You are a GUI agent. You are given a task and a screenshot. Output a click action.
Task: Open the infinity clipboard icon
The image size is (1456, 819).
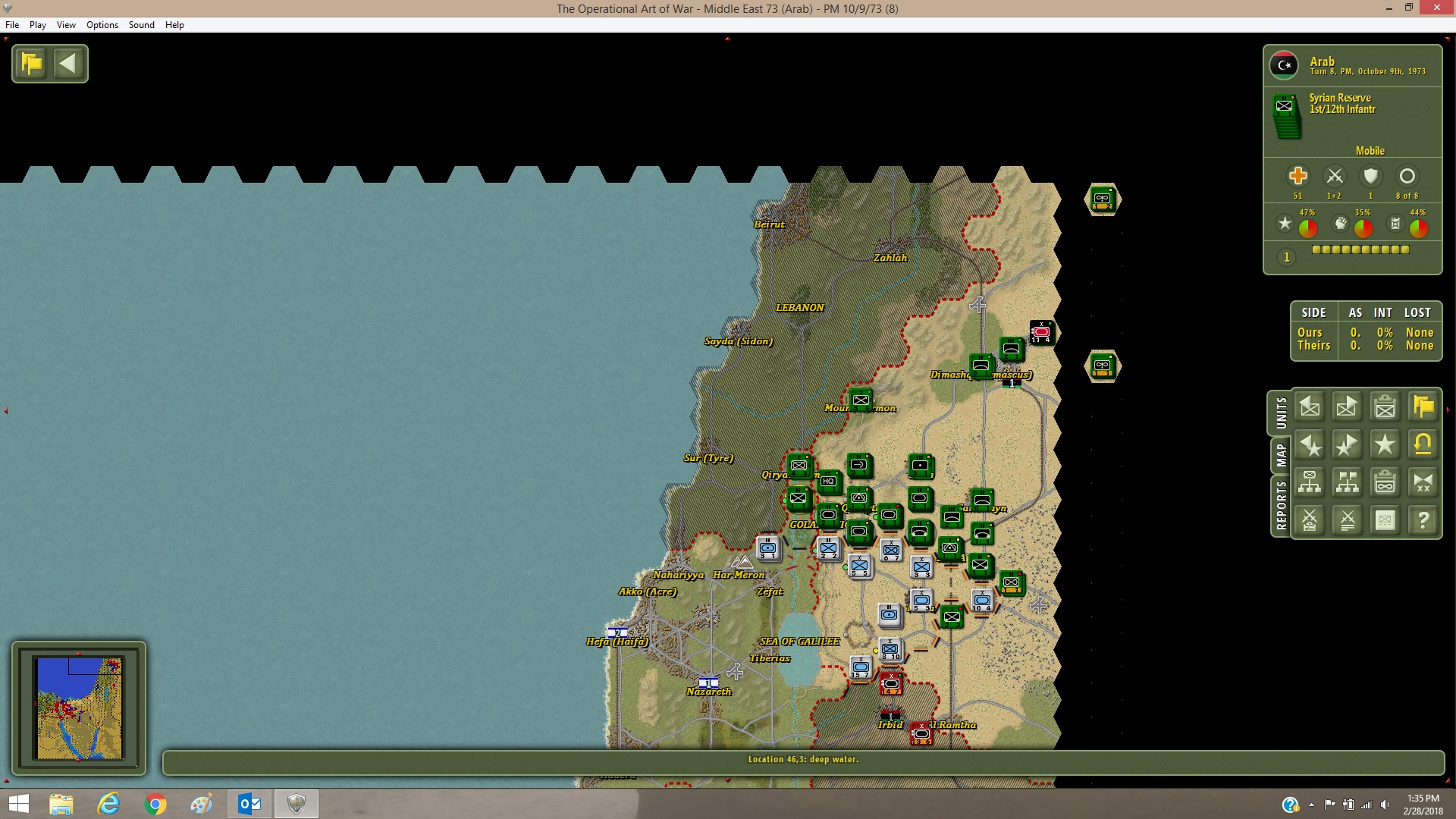(x=1385, y=482)
